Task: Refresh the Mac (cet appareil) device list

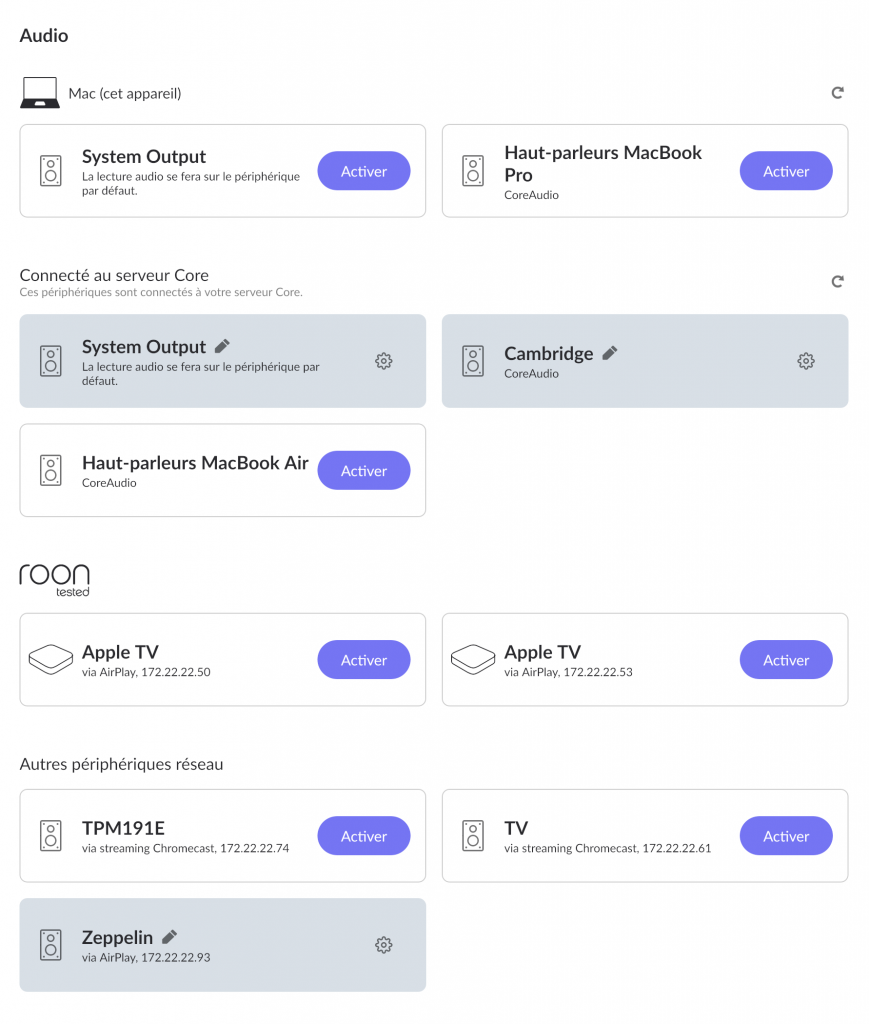Action: click(838, 93)
